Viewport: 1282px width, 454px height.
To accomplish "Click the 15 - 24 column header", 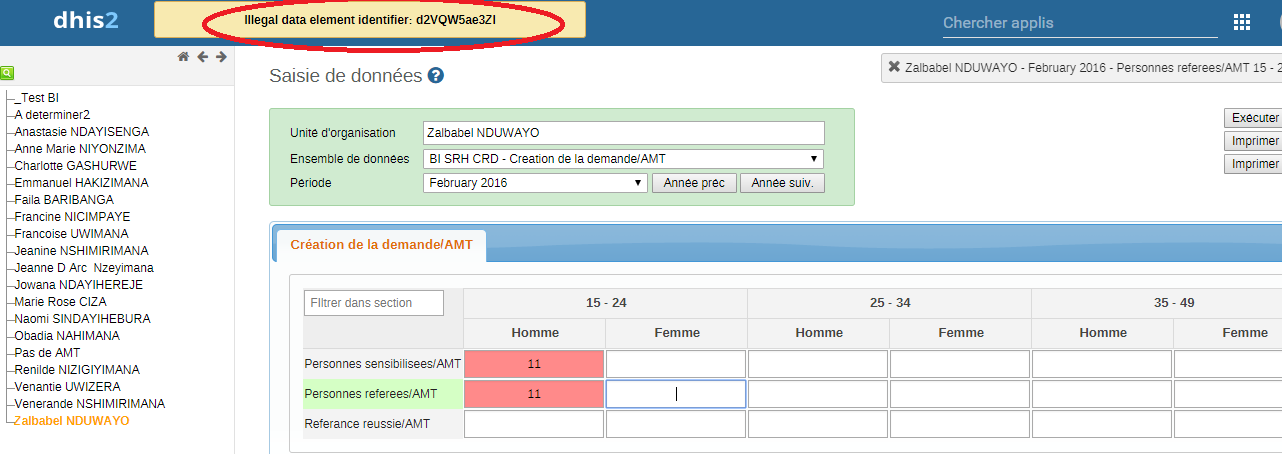I will (606, 303).
